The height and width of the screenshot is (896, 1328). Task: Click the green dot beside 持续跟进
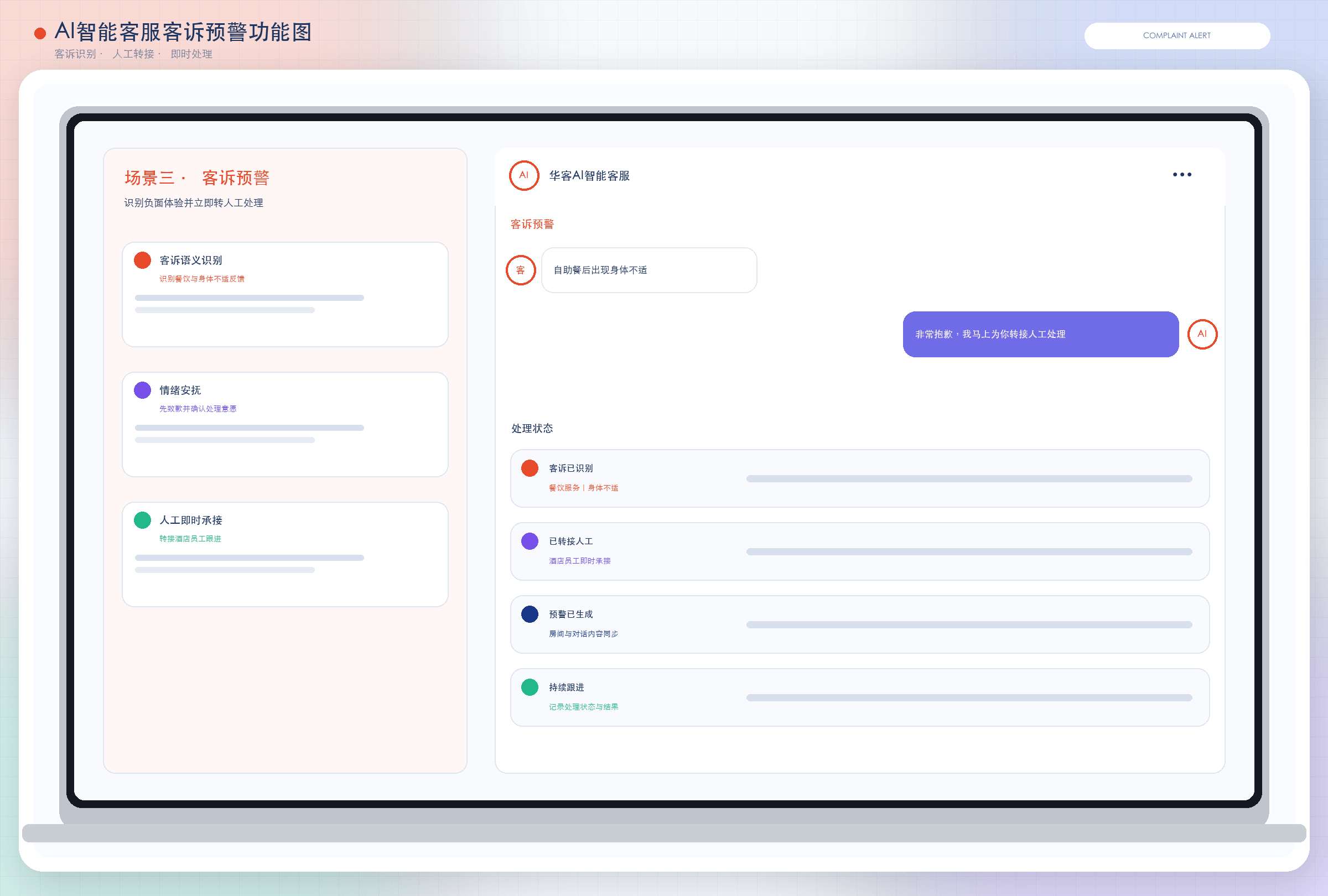(530, 687)
